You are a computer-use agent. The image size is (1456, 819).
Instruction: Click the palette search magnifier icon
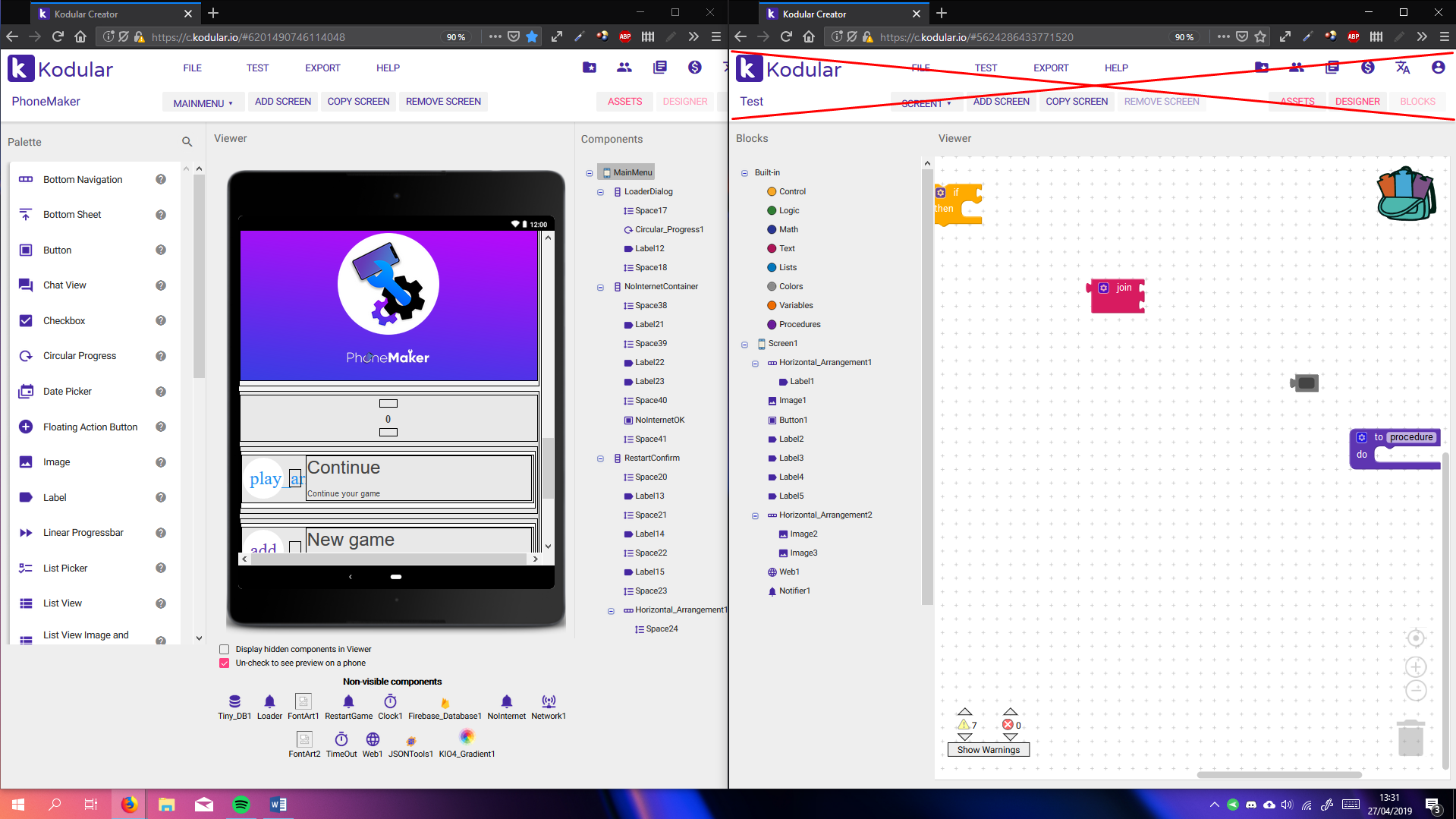tap(187, 141)
